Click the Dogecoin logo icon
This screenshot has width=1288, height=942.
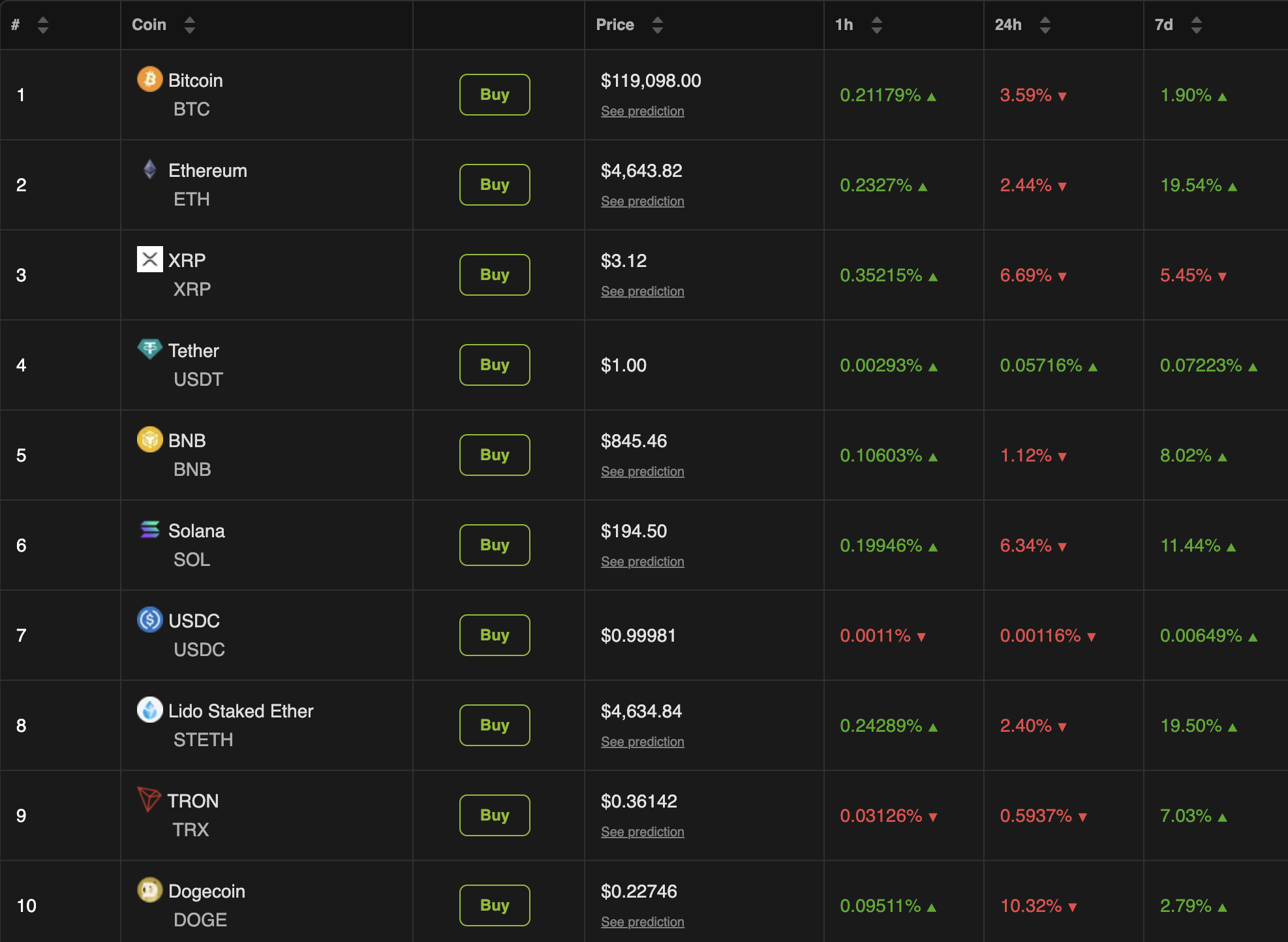pos(149,890)
